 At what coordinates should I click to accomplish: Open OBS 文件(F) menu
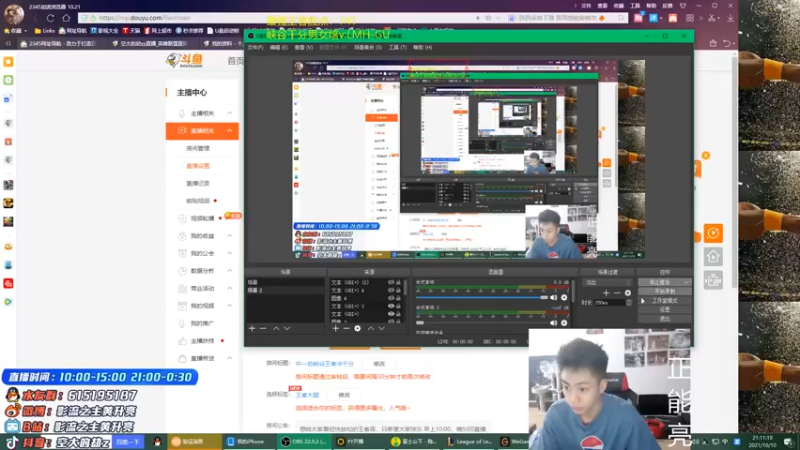tap(255, 47)
